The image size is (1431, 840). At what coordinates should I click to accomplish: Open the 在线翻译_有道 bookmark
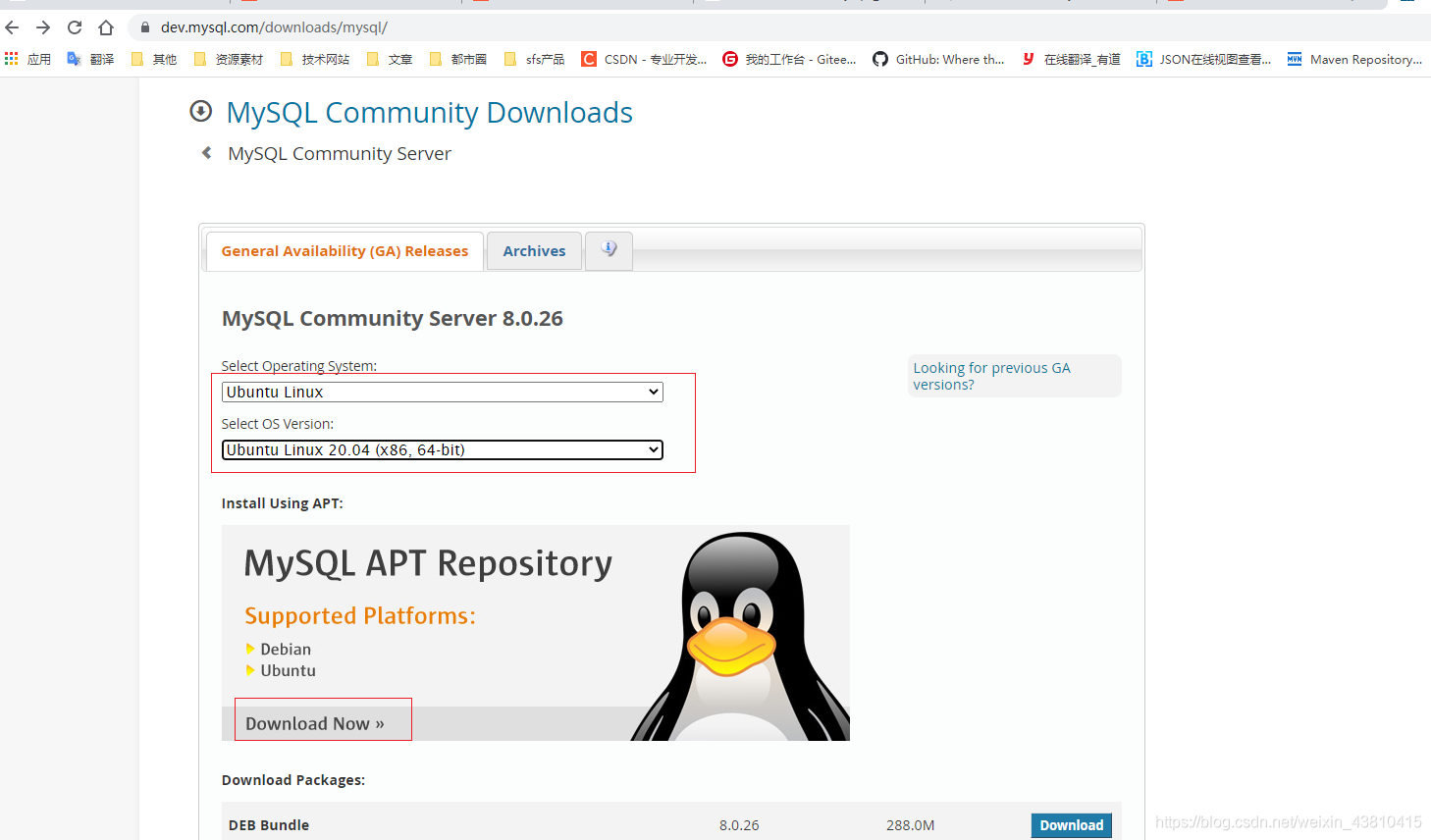pyautogui.click(x=1071, y=59)
